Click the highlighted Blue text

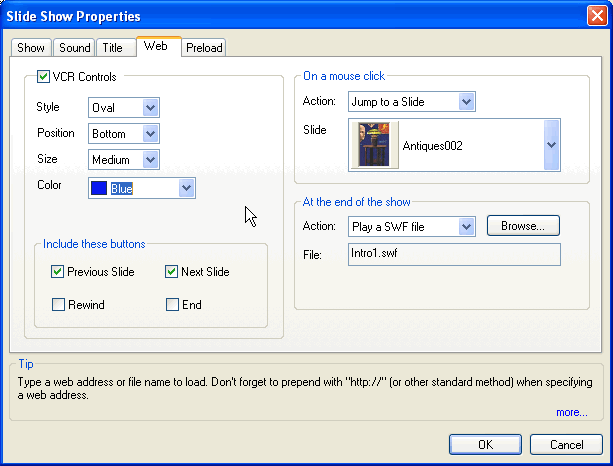point(122,188)
